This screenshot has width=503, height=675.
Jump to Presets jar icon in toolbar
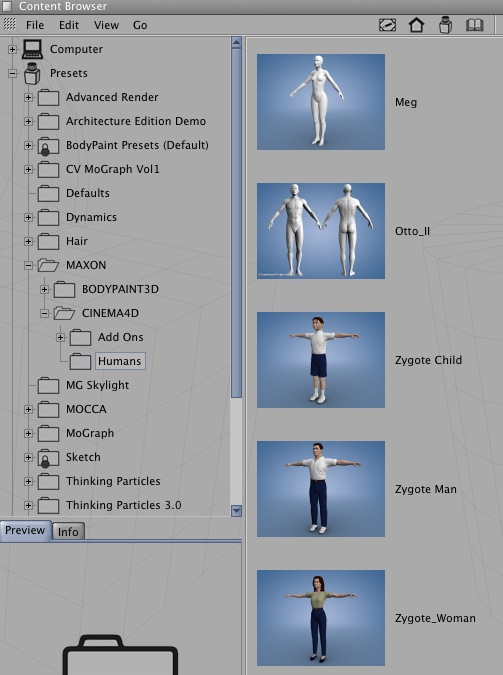click(x=445, y=25)
